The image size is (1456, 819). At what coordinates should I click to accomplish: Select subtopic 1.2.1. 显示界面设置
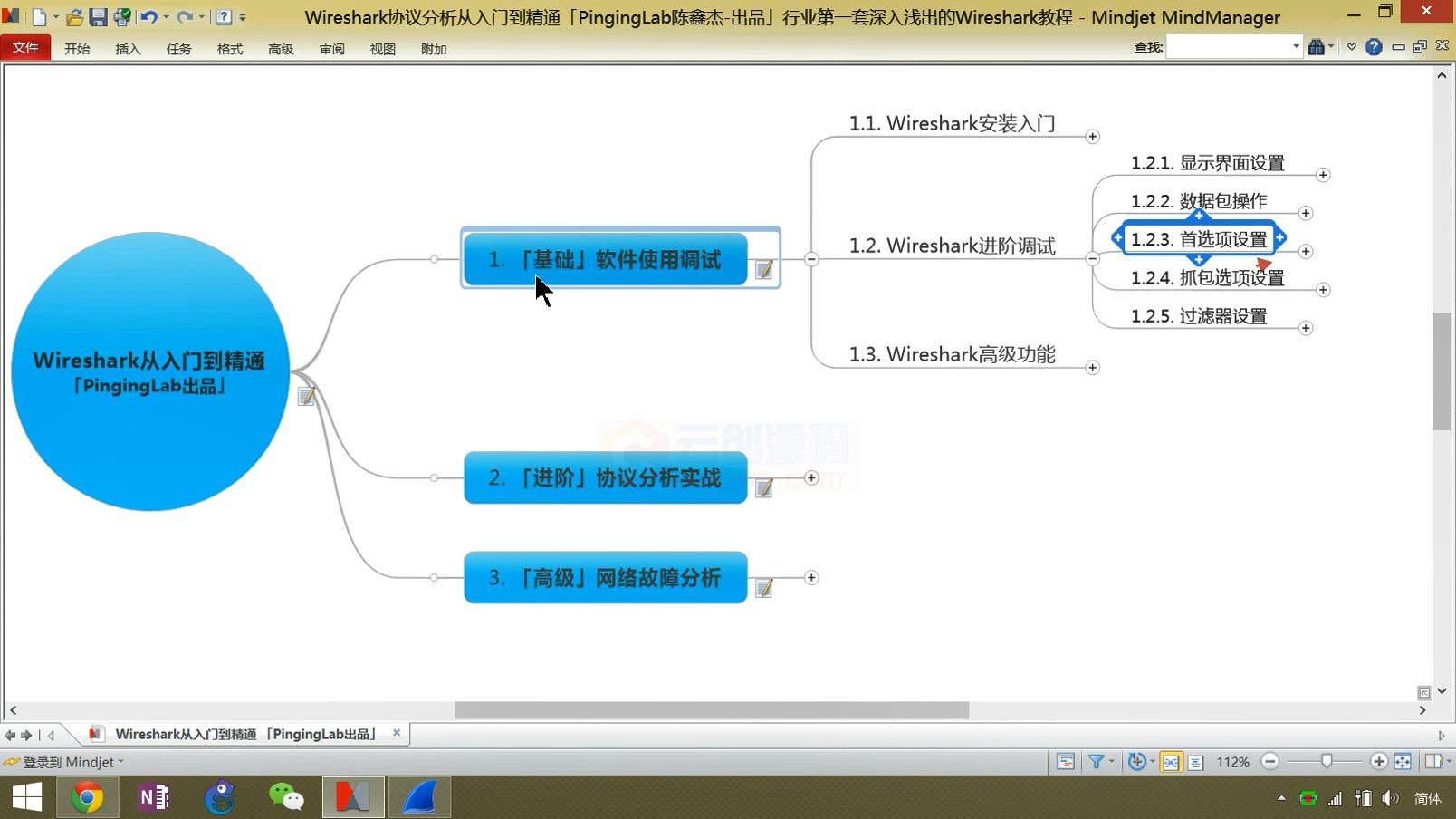[x=1208, y=163]
